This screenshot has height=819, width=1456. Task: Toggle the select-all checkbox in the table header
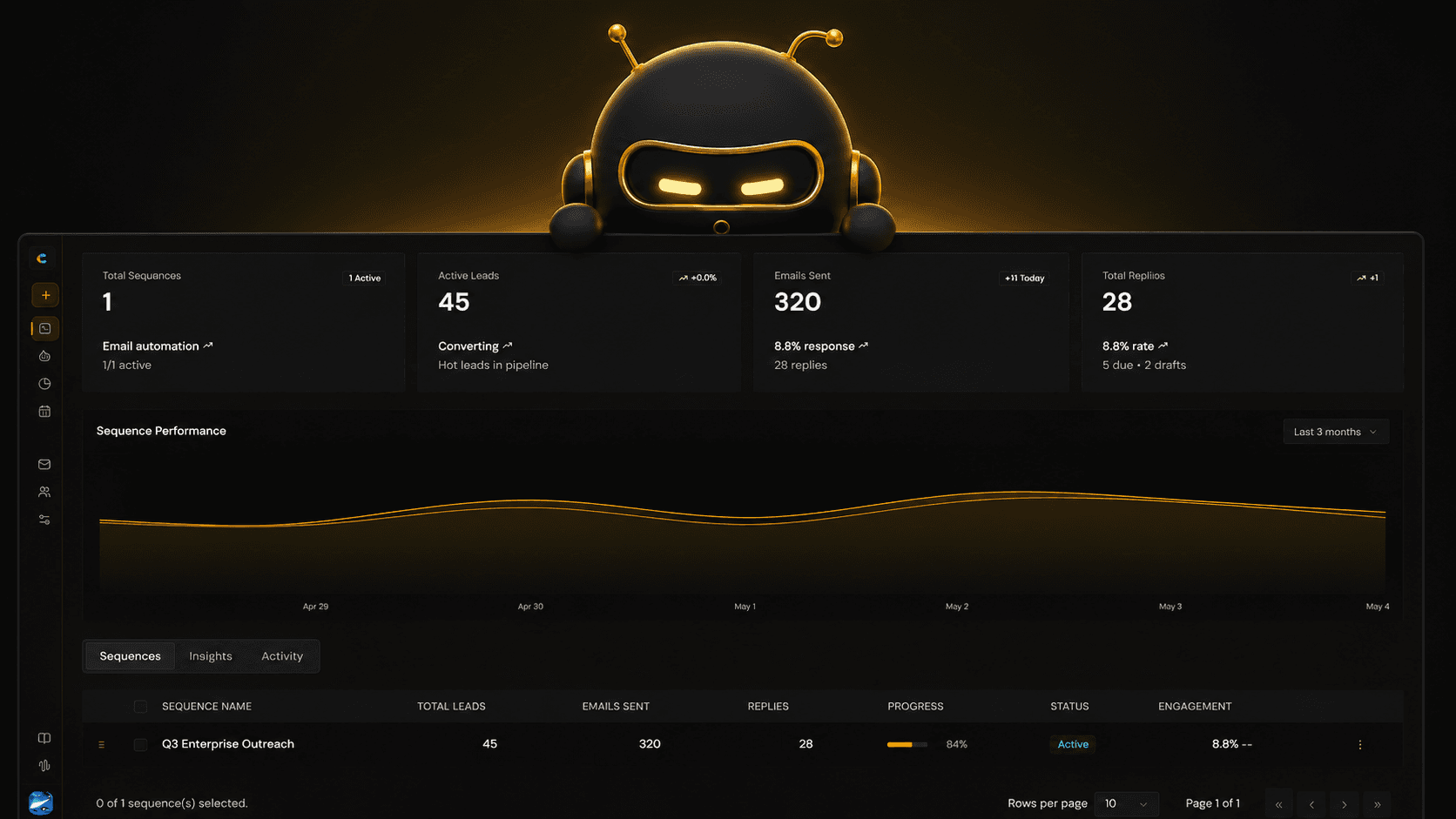click(140, 707)
